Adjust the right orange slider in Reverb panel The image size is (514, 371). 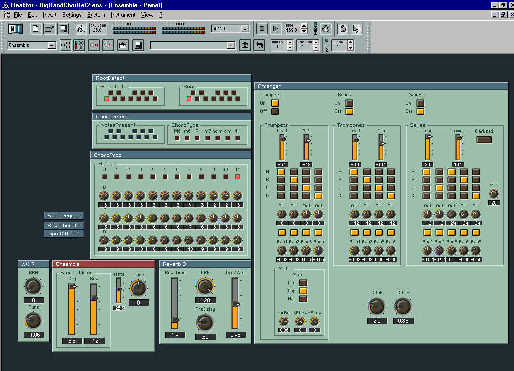pos(235,304)
